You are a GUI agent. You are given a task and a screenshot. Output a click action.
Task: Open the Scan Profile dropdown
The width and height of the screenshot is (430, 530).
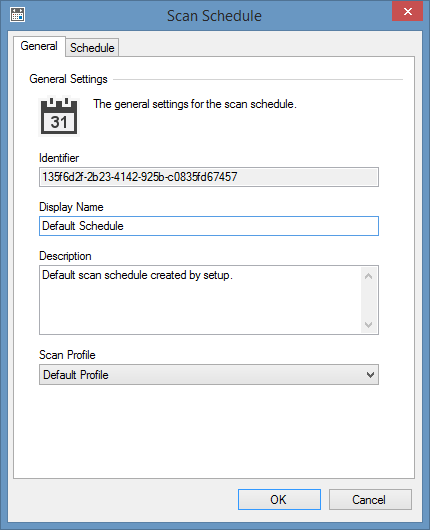[x=209, y=375]
